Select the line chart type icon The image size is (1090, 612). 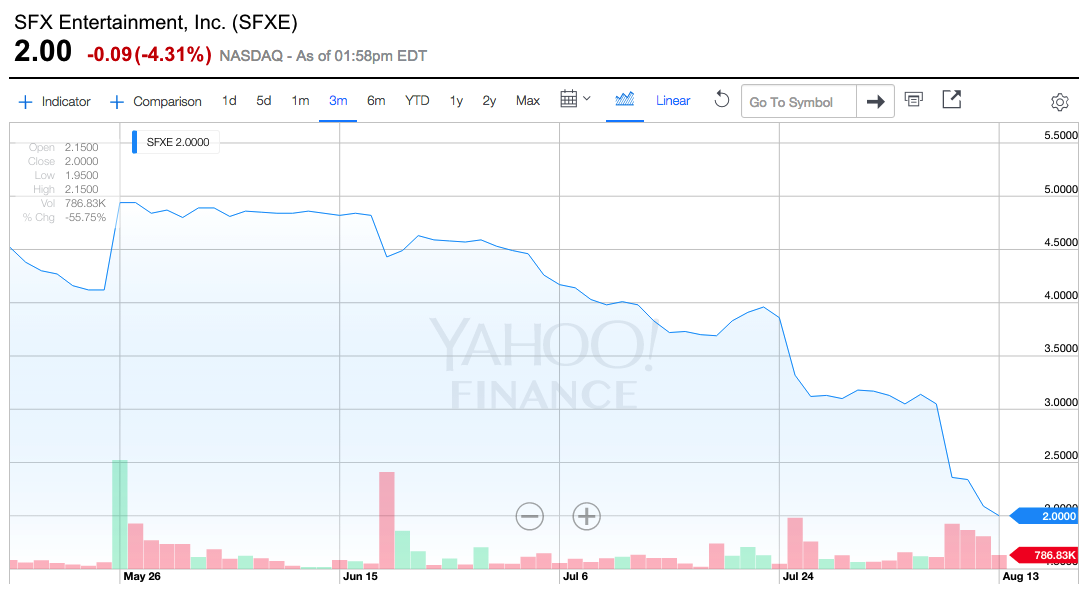click(625, 99)
